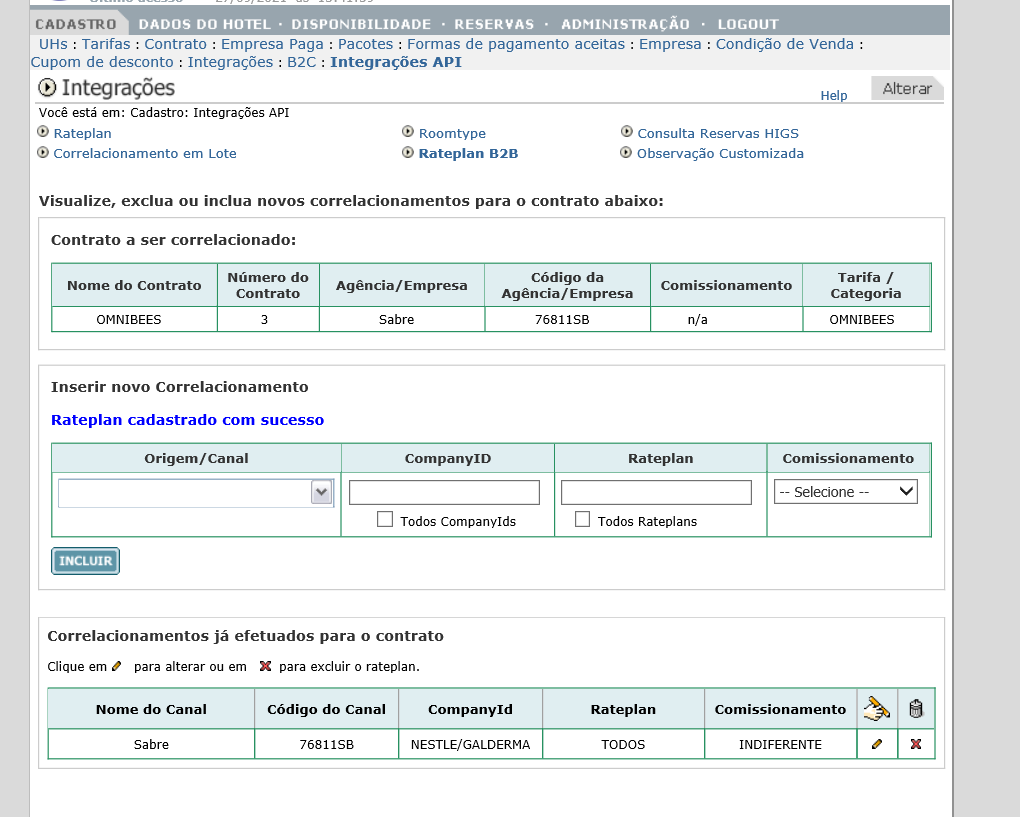This screenshot has width=1020, height=817.
Task: Open the Help link
Action: [x=833, y=96]
